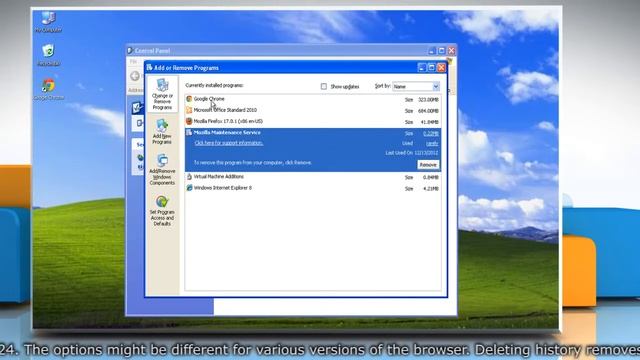
Task: Click the Currently installed programs label
Action: pos(214,85)
